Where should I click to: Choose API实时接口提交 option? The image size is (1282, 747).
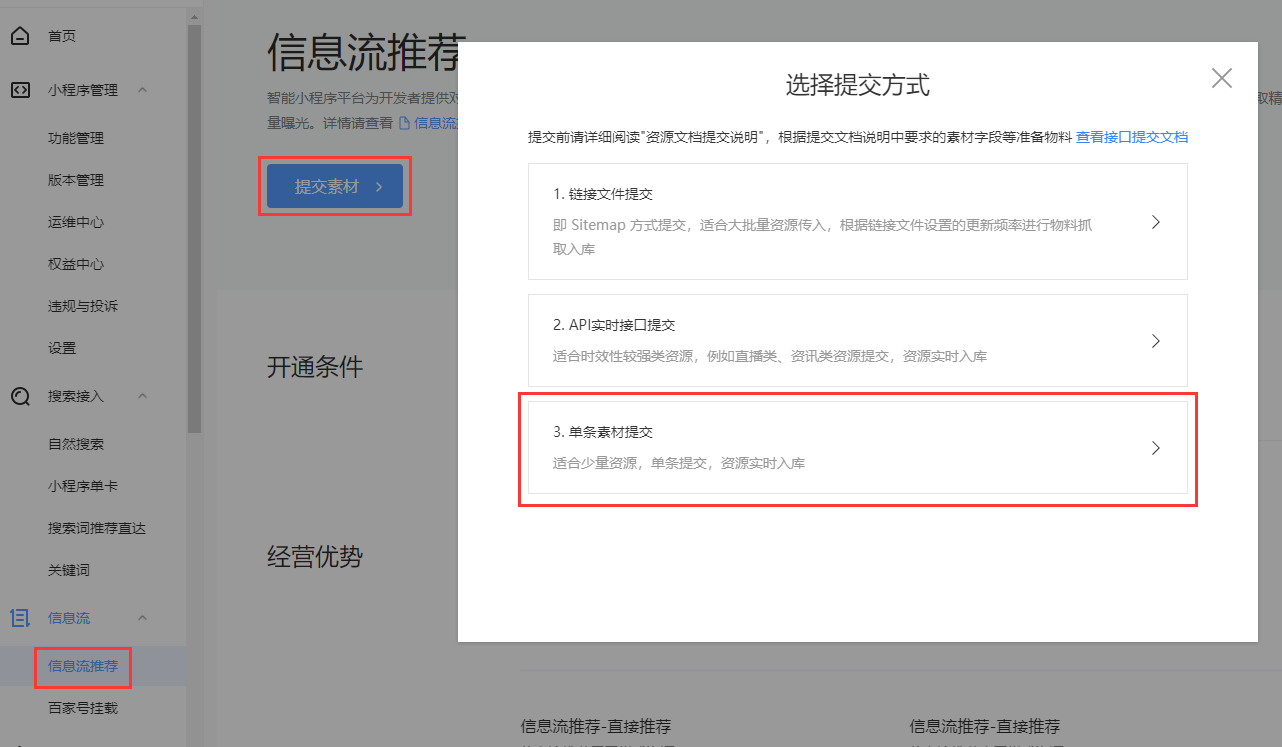pyautogui.click(x=857, y=340)
